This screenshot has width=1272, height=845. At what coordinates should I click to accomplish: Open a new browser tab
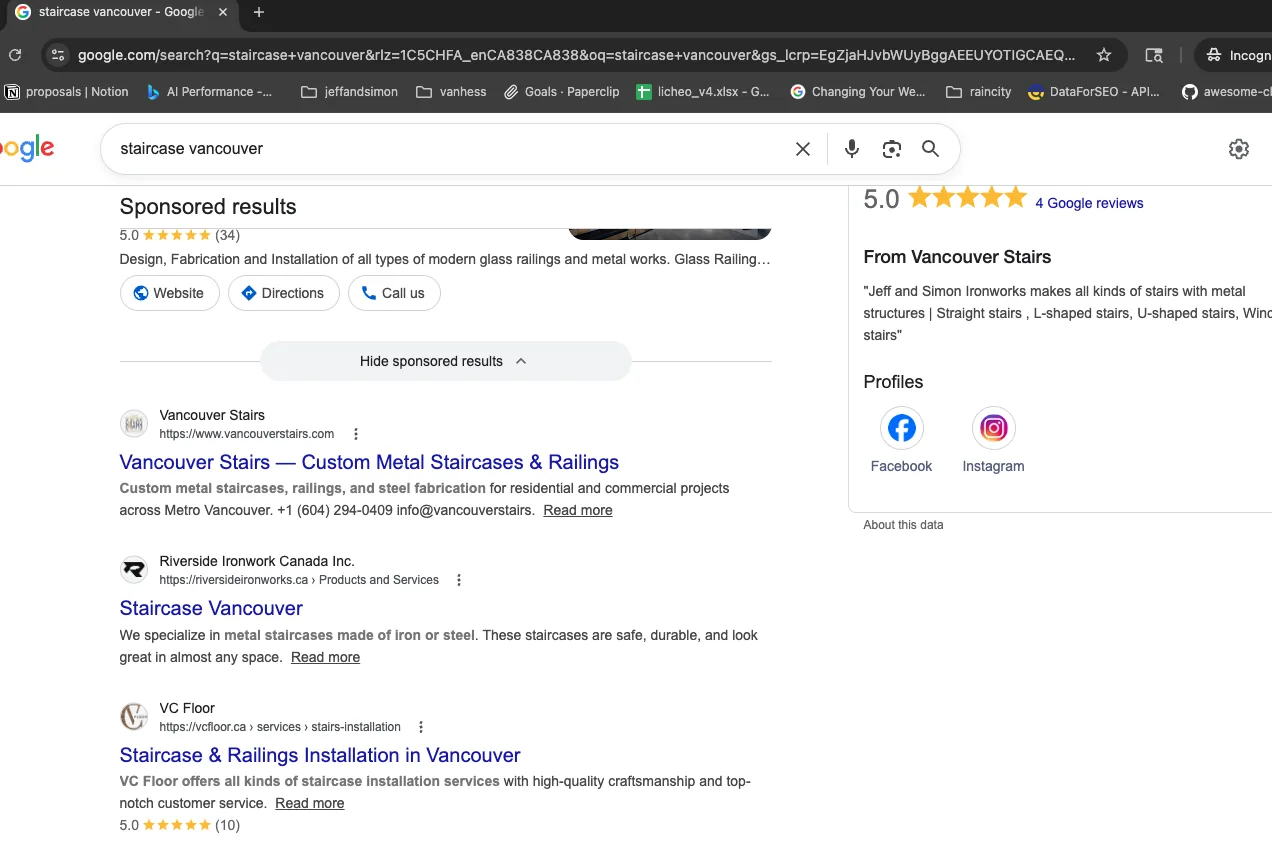tap(259, 12)
